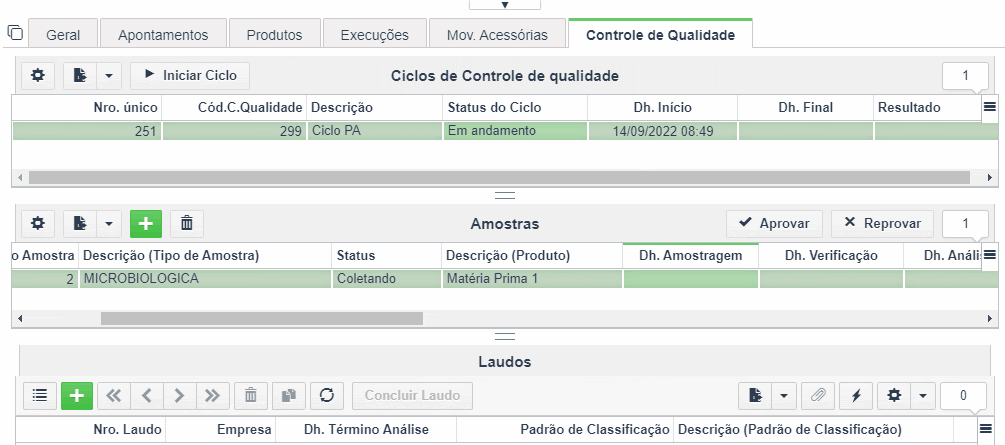
Task: Export data icon in Amostras toolbar
Action: click(80, 223)
